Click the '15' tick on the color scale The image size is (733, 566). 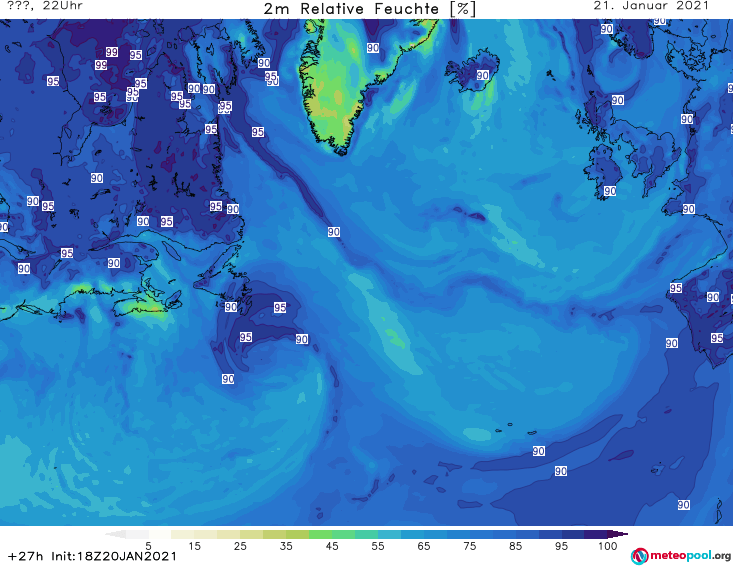click(x=194, y=546)
